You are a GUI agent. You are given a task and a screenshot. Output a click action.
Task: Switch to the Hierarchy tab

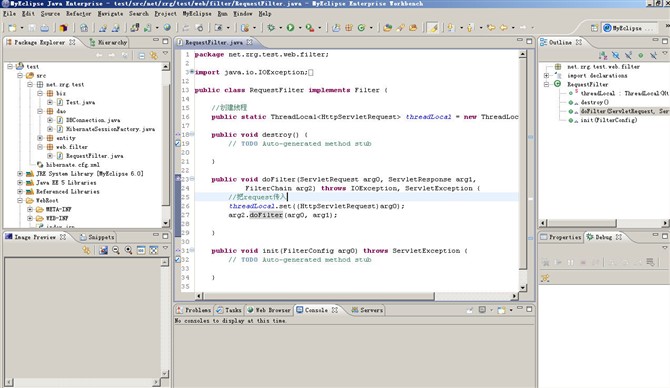109,42
